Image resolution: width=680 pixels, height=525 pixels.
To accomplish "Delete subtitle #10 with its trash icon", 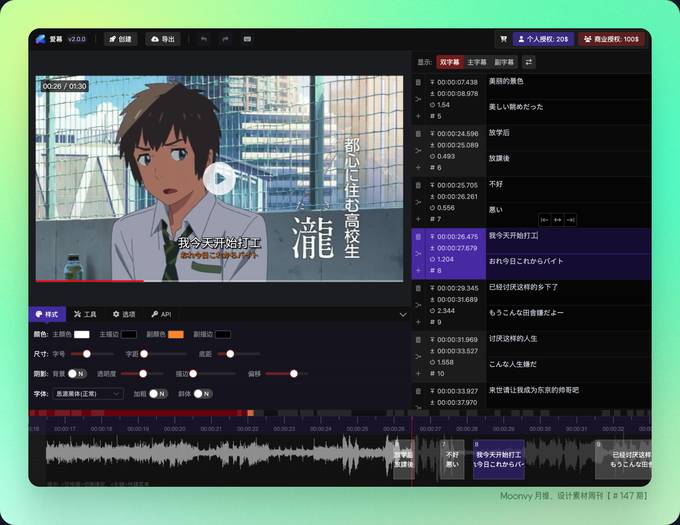I will pyautogui.click(x=418, y=339).
